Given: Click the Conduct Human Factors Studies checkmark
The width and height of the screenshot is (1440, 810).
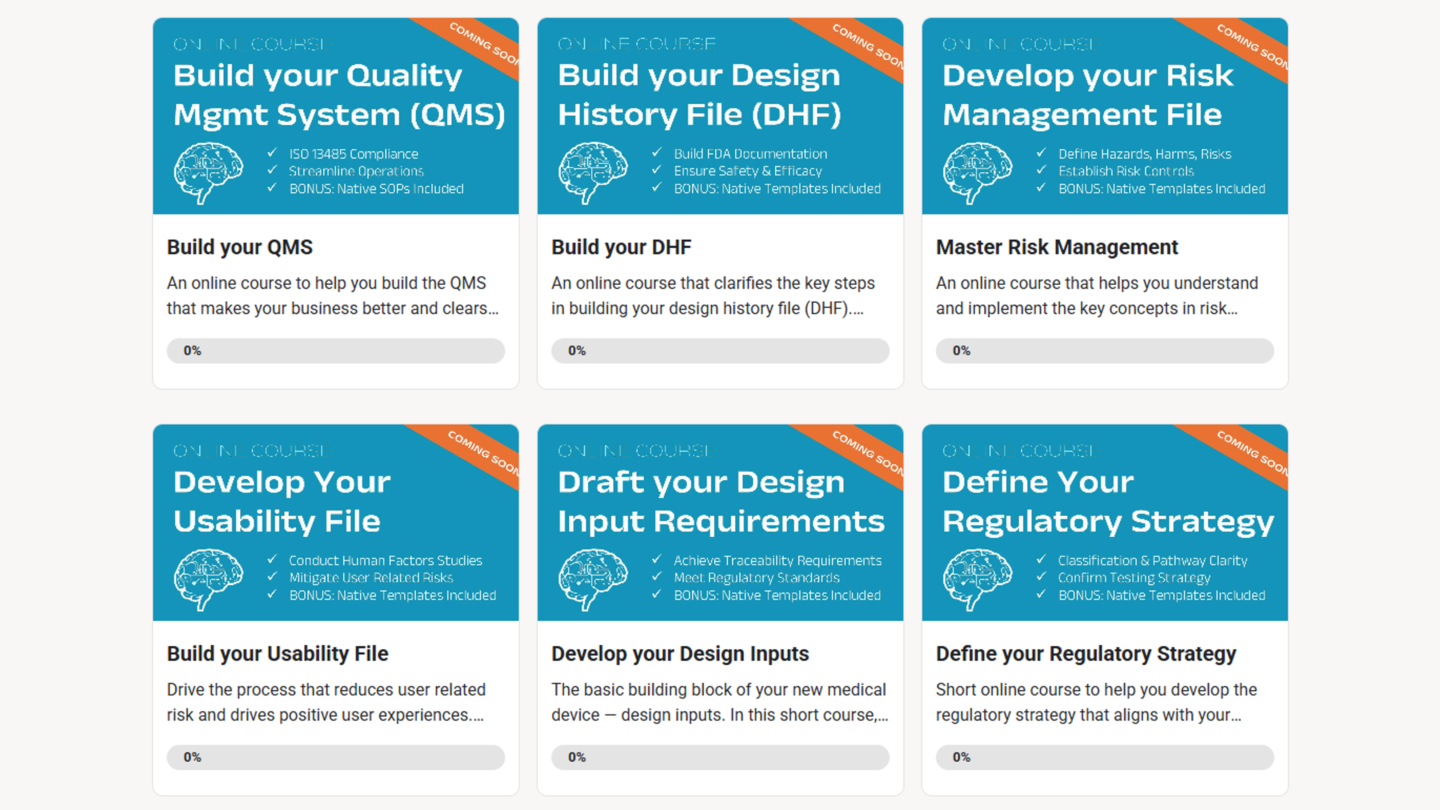Looking at the screenshot, I should [272, 560].
